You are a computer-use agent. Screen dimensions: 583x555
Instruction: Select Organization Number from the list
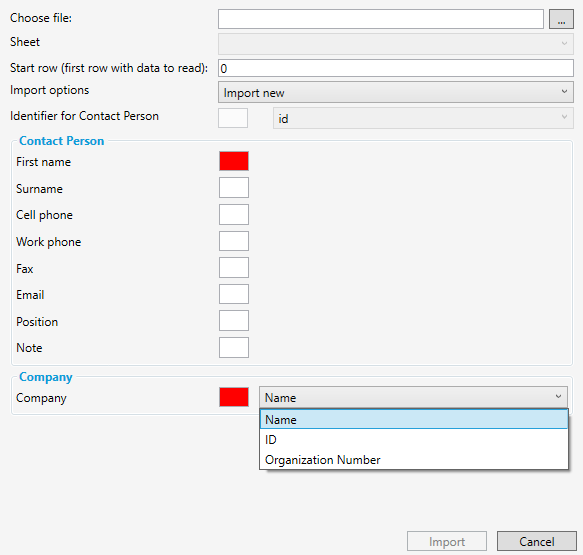pyautogui.click(x=414, y=459)
